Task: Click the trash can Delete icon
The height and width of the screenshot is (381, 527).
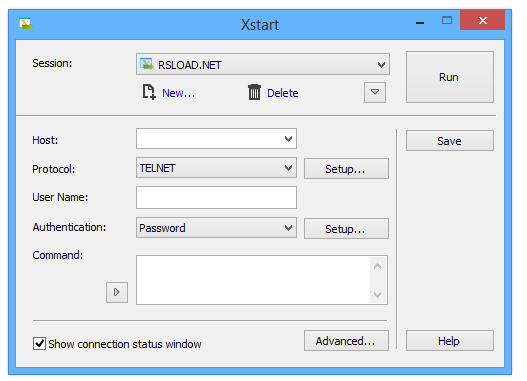Action: pyautogui.click(x=254, y=92)
